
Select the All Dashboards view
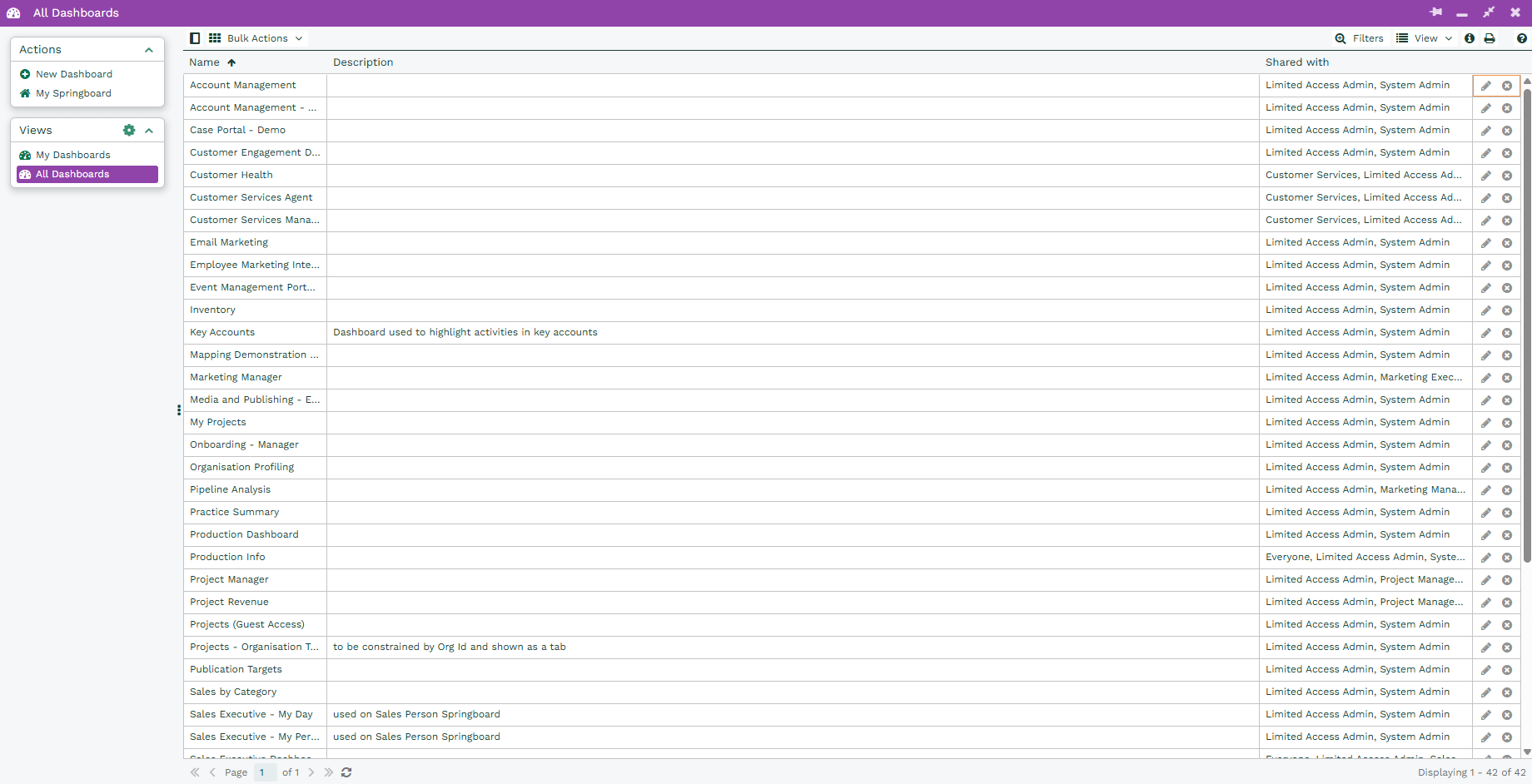point(72,174)
